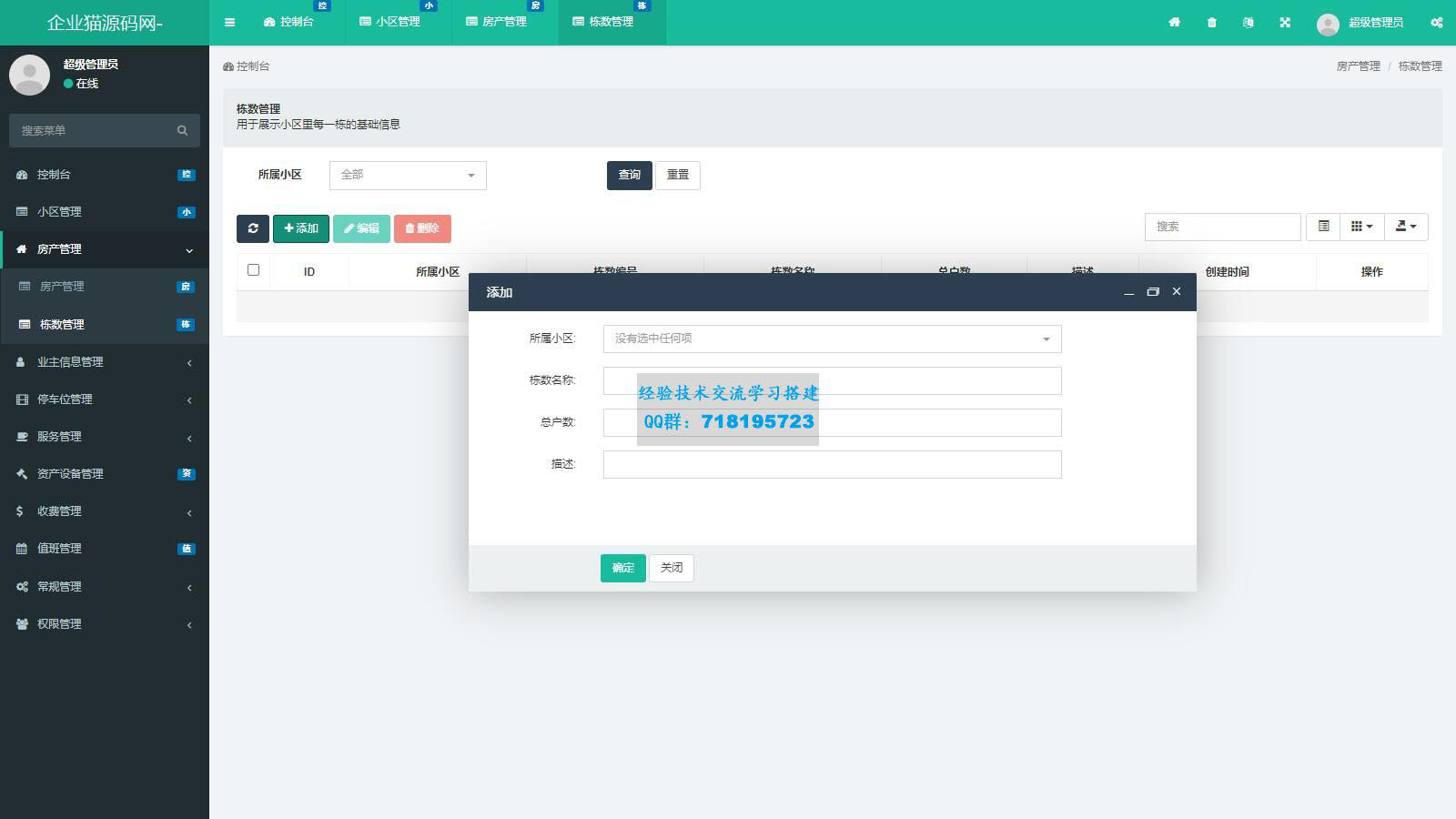Expand 权限管理 in sidebar
Screen dimensions: 1456x819
pyautogui.click(x=105, y=624)
